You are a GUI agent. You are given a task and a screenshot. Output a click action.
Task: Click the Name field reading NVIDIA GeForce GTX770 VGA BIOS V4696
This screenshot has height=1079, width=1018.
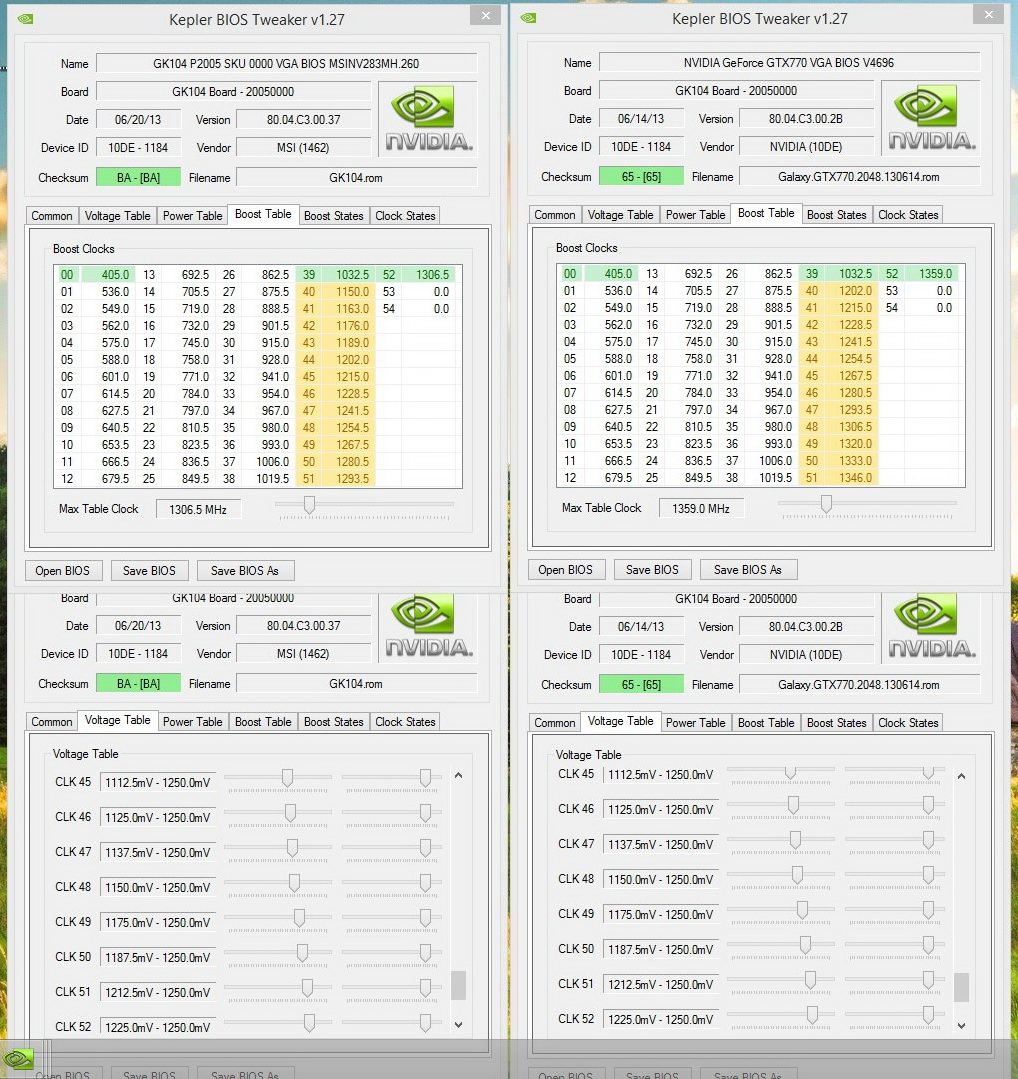789,63
